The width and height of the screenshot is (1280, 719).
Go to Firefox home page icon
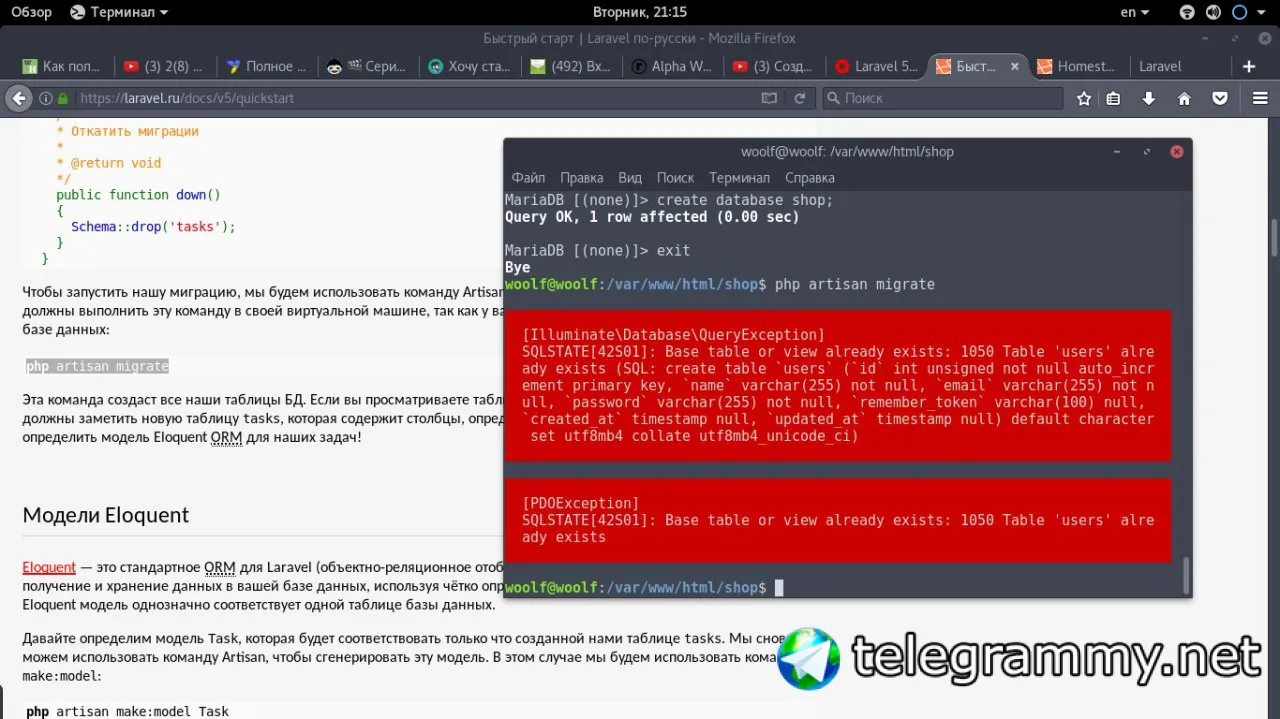(x=1184, y=98)
